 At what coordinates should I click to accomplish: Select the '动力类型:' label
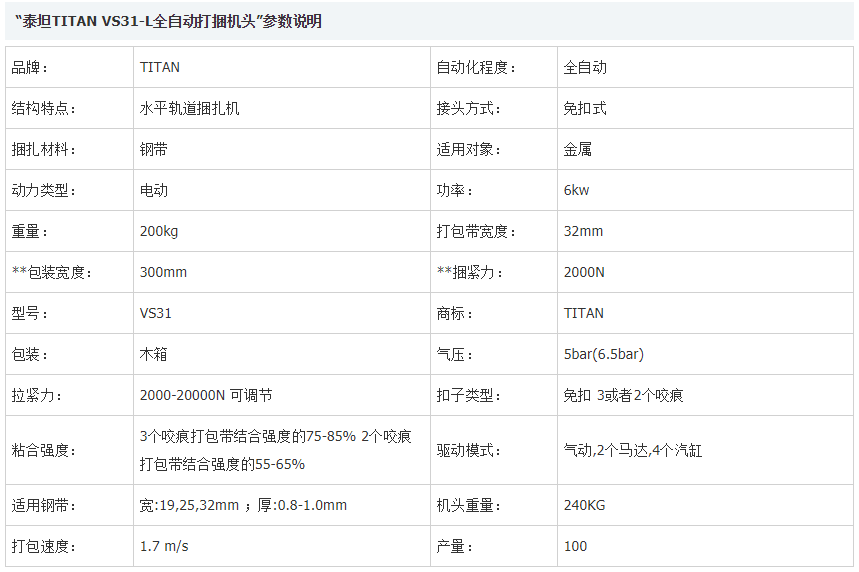point(44,191)
